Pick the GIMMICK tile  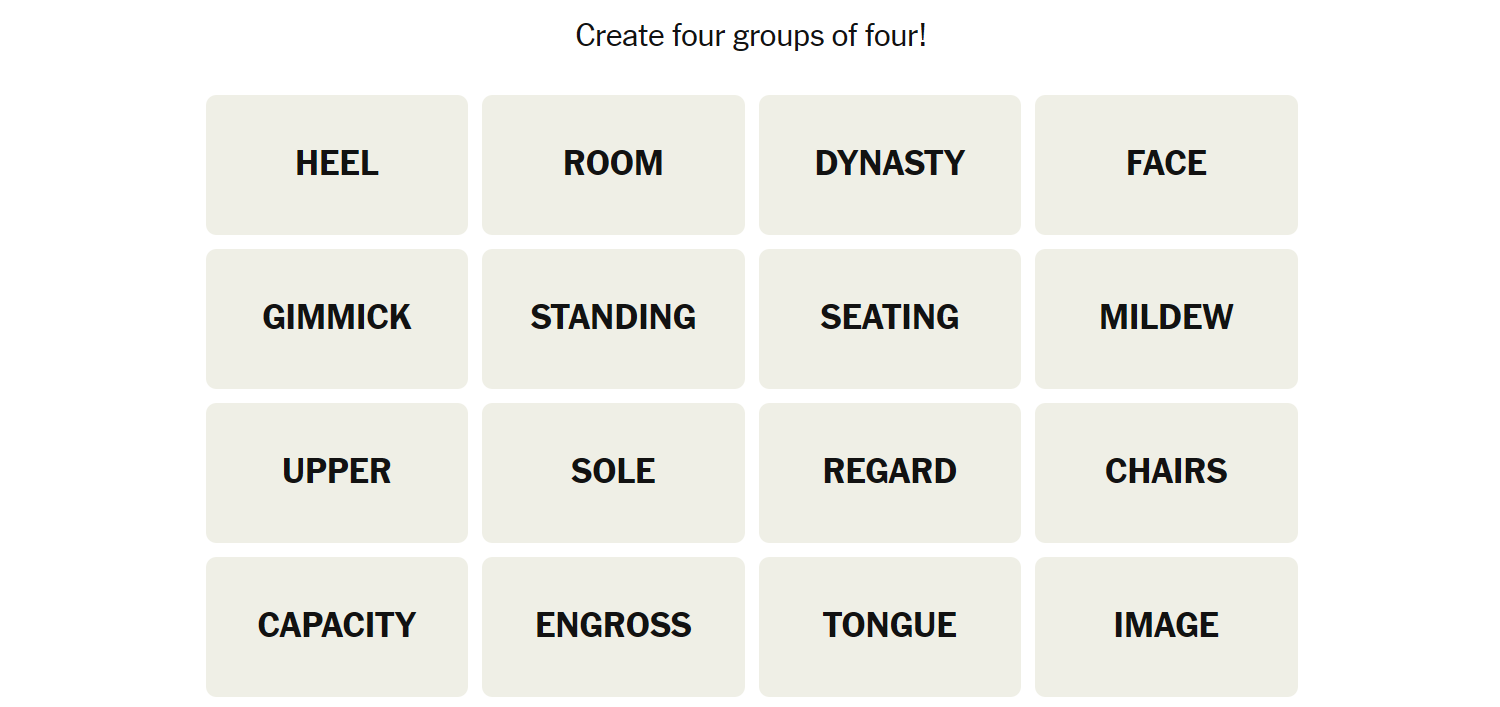tap(337, 319)
